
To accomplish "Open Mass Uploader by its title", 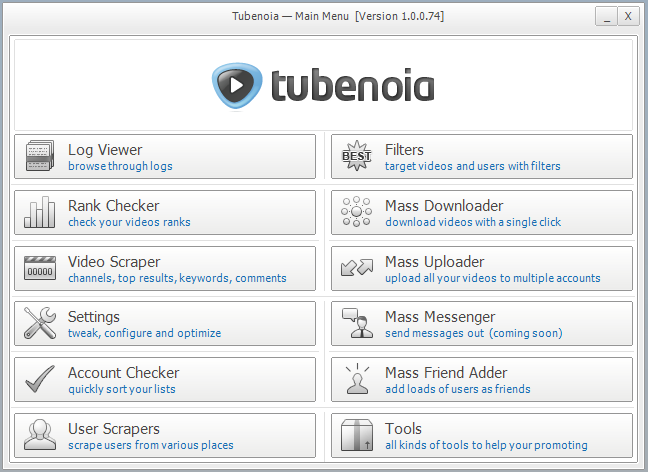I will point(434,262).
